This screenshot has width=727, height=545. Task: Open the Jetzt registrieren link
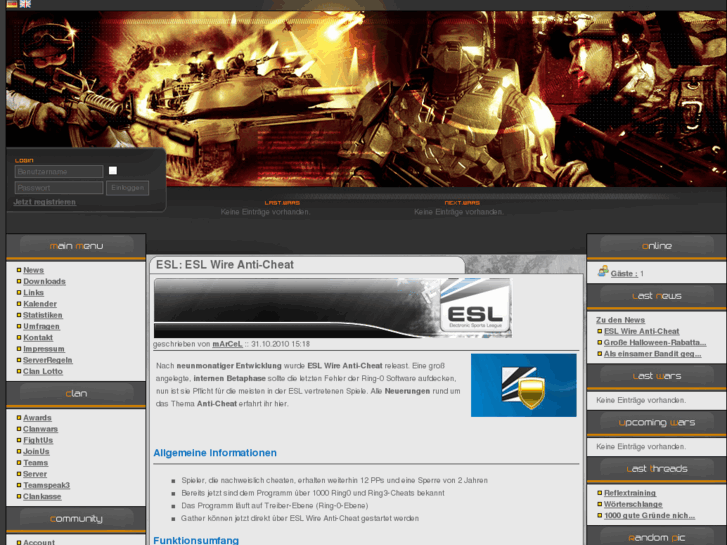45,202
